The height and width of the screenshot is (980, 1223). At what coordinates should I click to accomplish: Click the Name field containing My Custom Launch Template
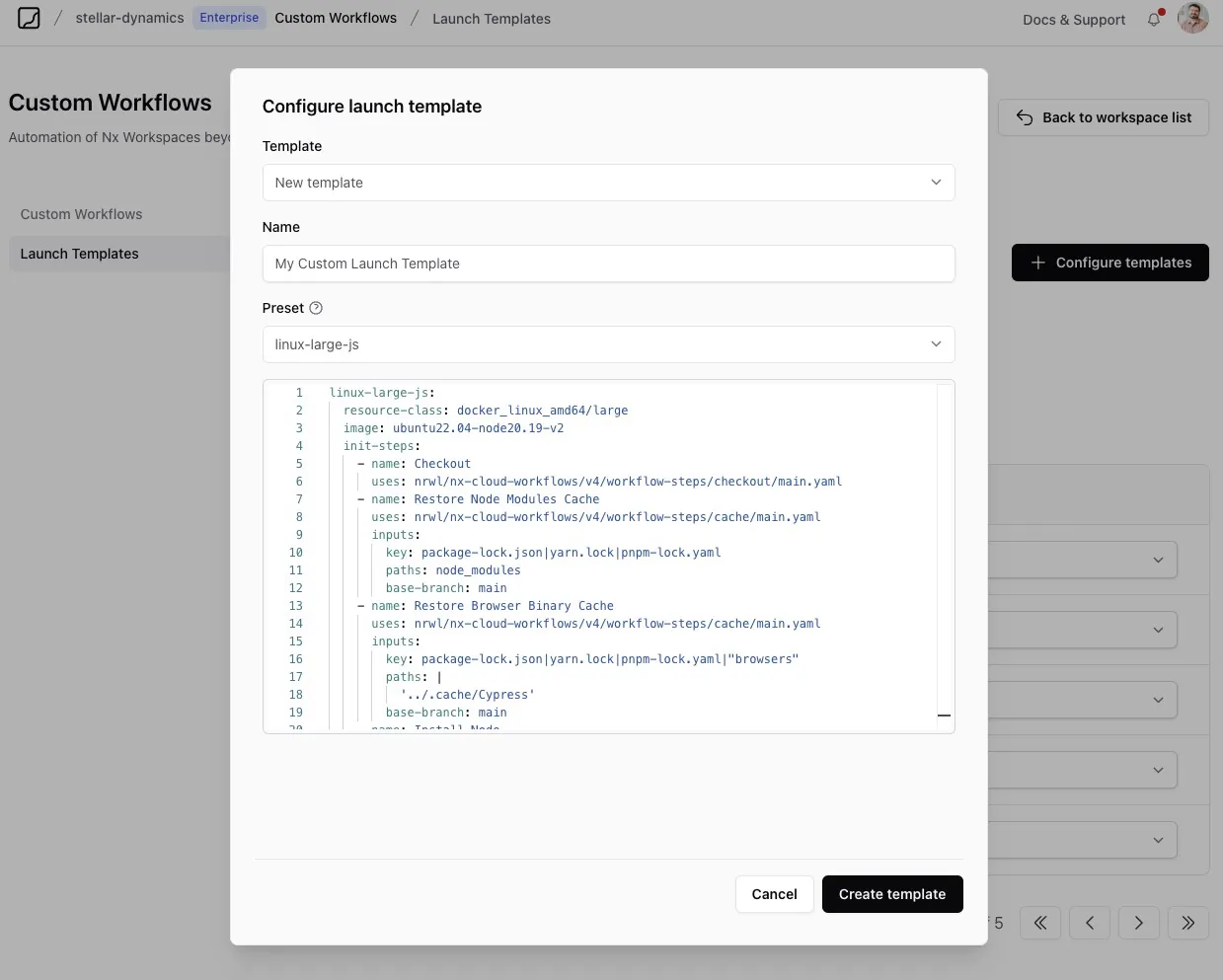(608, 264)
